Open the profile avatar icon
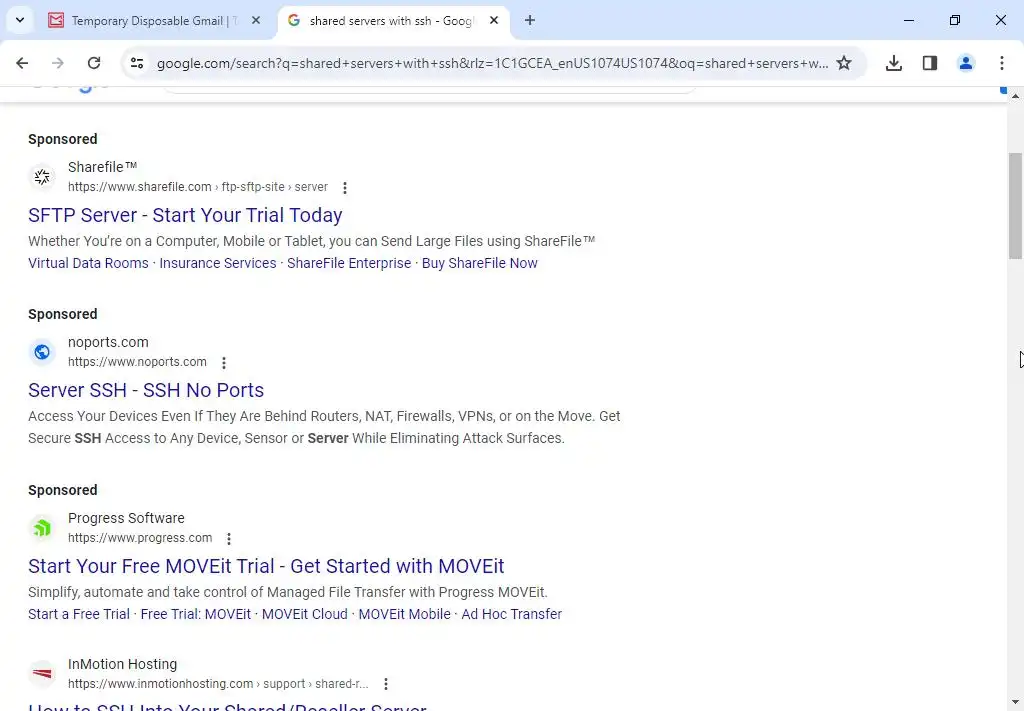 [x=965, y=63]
